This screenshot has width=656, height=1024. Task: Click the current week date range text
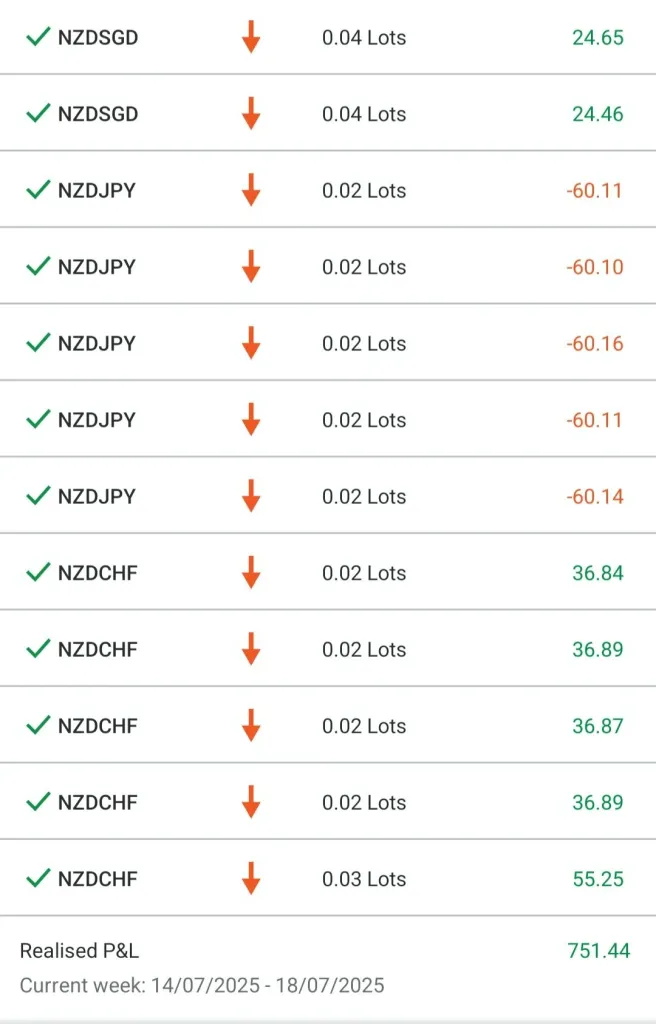202,986
